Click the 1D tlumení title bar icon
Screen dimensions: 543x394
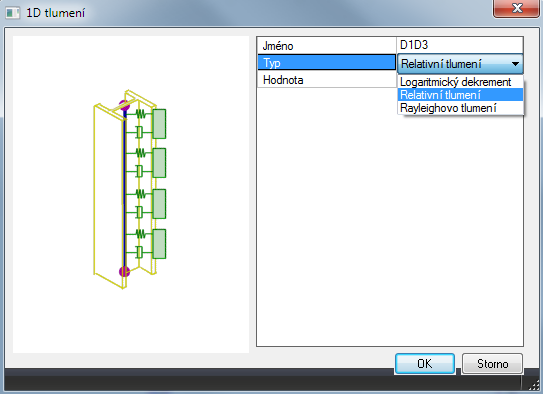click(13, 13)
